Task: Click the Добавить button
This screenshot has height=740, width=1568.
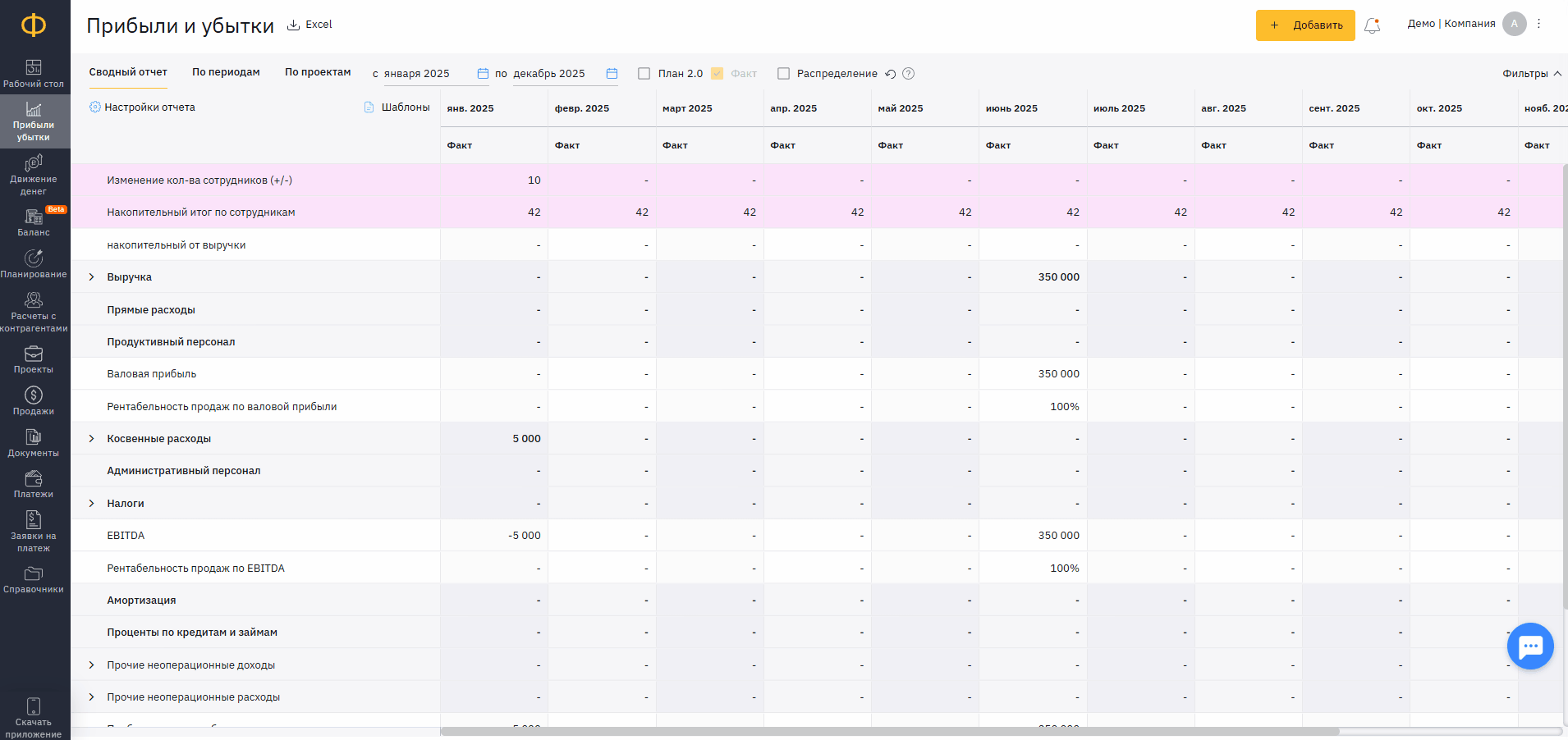Action: [x=1305, y=25]
